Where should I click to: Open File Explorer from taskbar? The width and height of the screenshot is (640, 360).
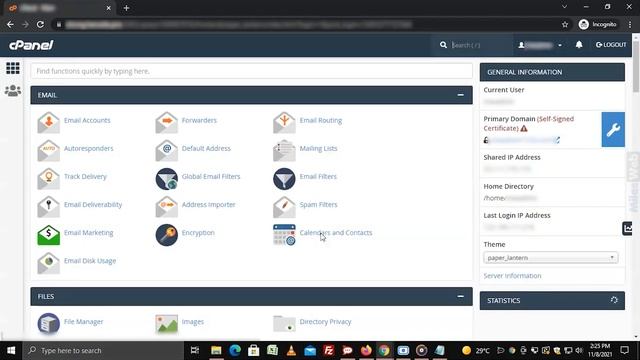click(x=216, y=350)
